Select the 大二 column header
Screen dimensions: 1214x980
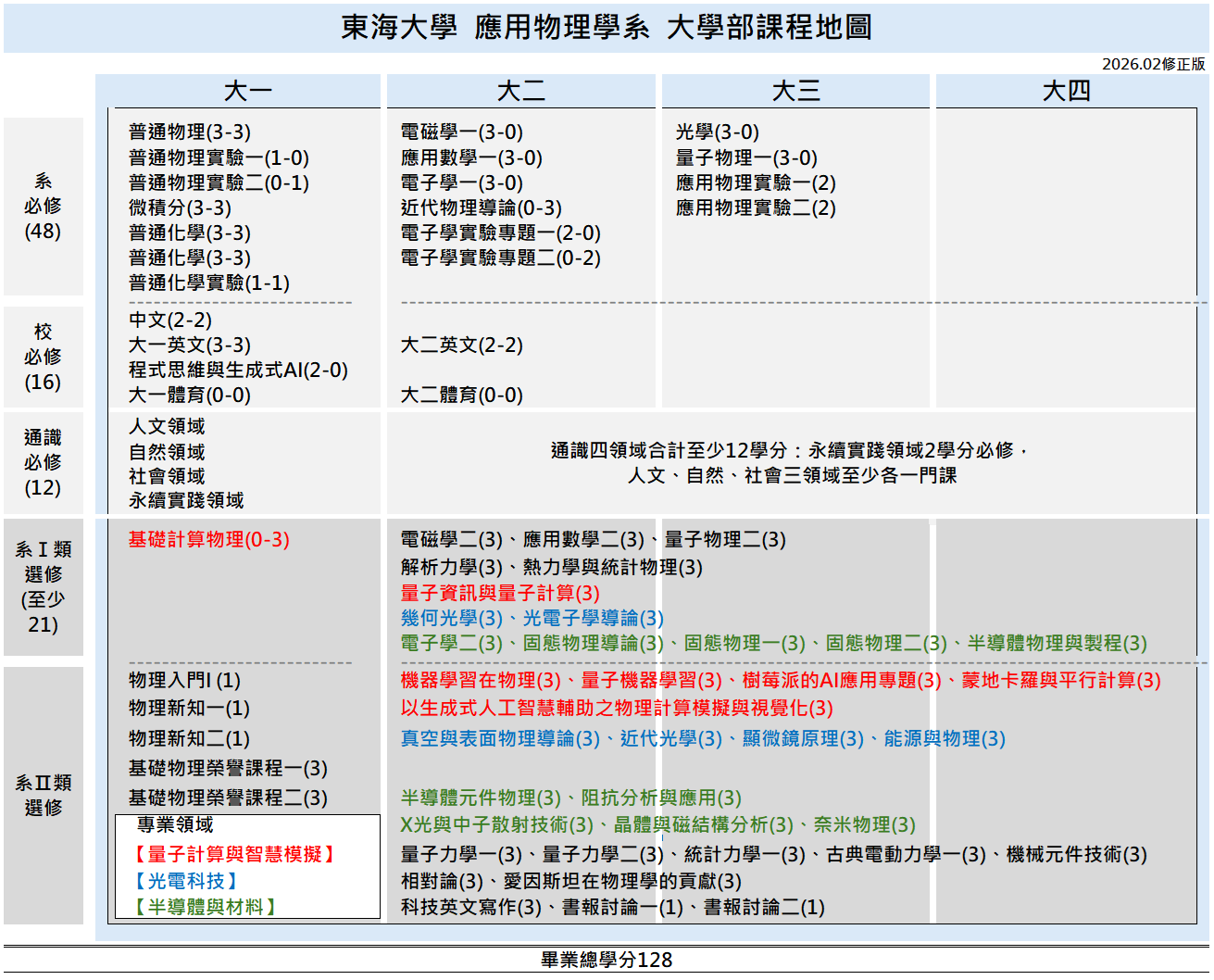[520, 91]
